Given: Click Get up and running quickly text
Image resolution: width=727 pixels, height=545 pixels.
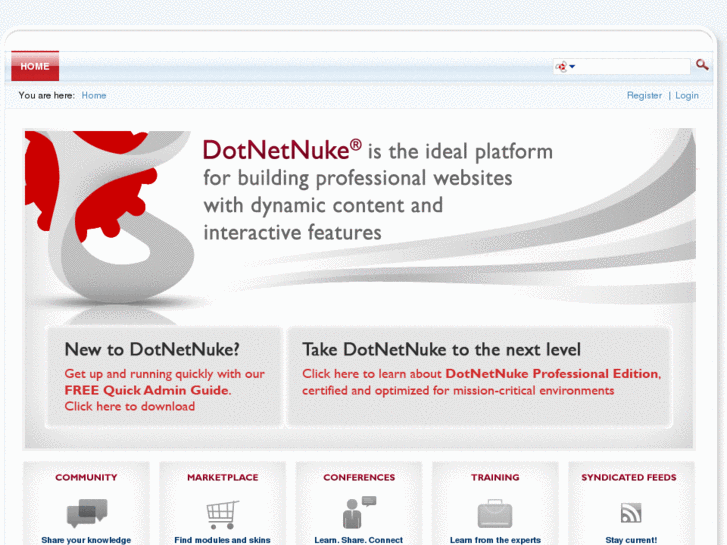Looking at the screenshot, I should [x=164, y=374].
